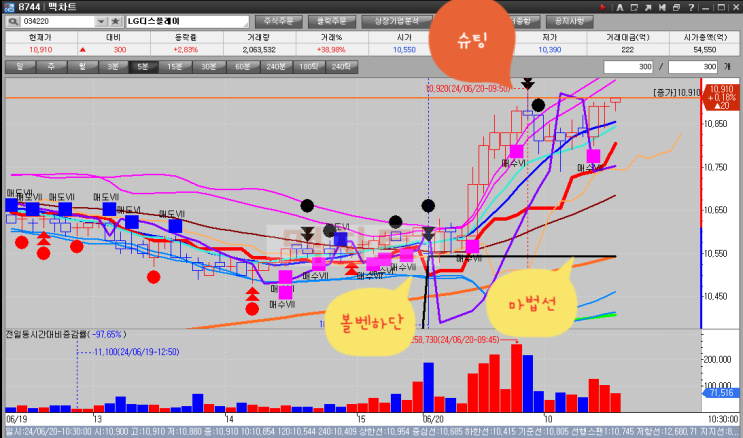Click the 06/20 date axis label
The height and width of the screenshot is (438, 743).
(434, 419)
